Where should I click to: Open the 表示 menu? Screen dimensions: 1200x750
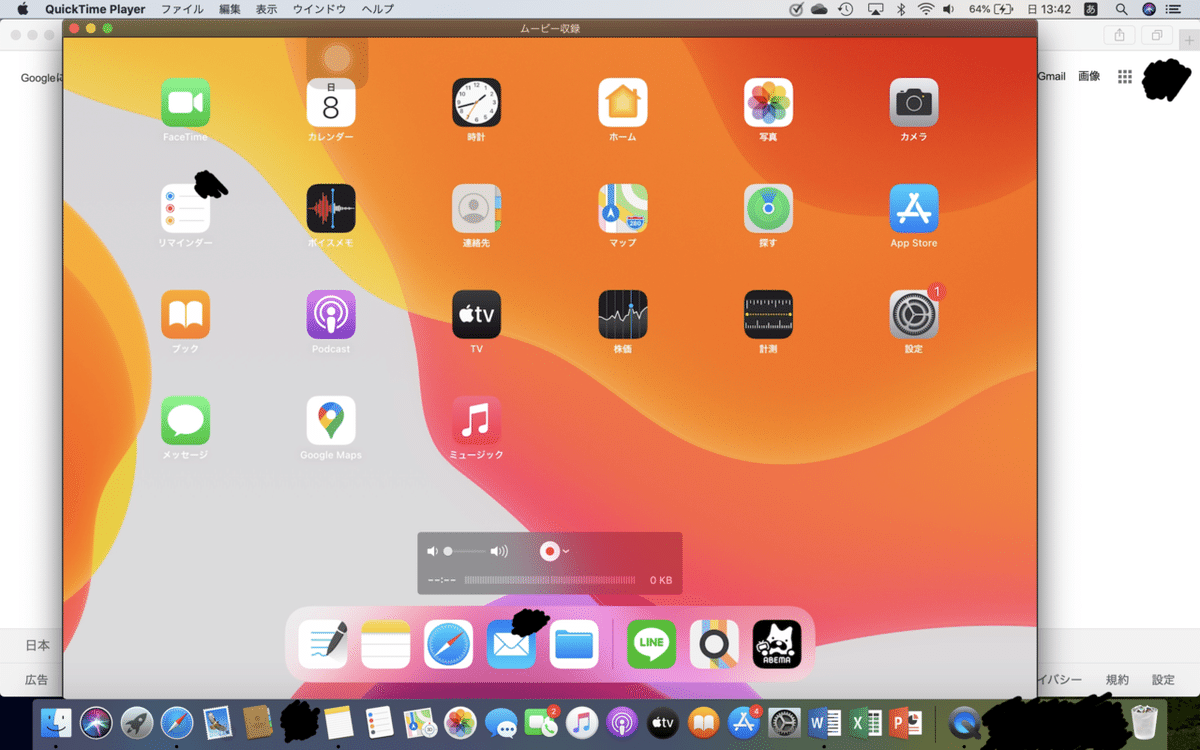click(267, 9)
